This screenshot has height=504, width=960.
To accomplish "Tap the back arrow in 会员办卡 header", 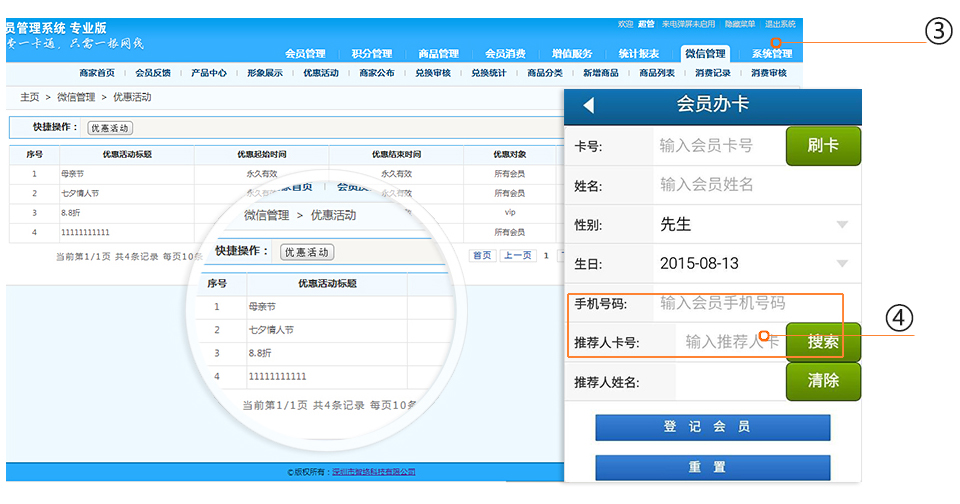I will coord(589,105).
